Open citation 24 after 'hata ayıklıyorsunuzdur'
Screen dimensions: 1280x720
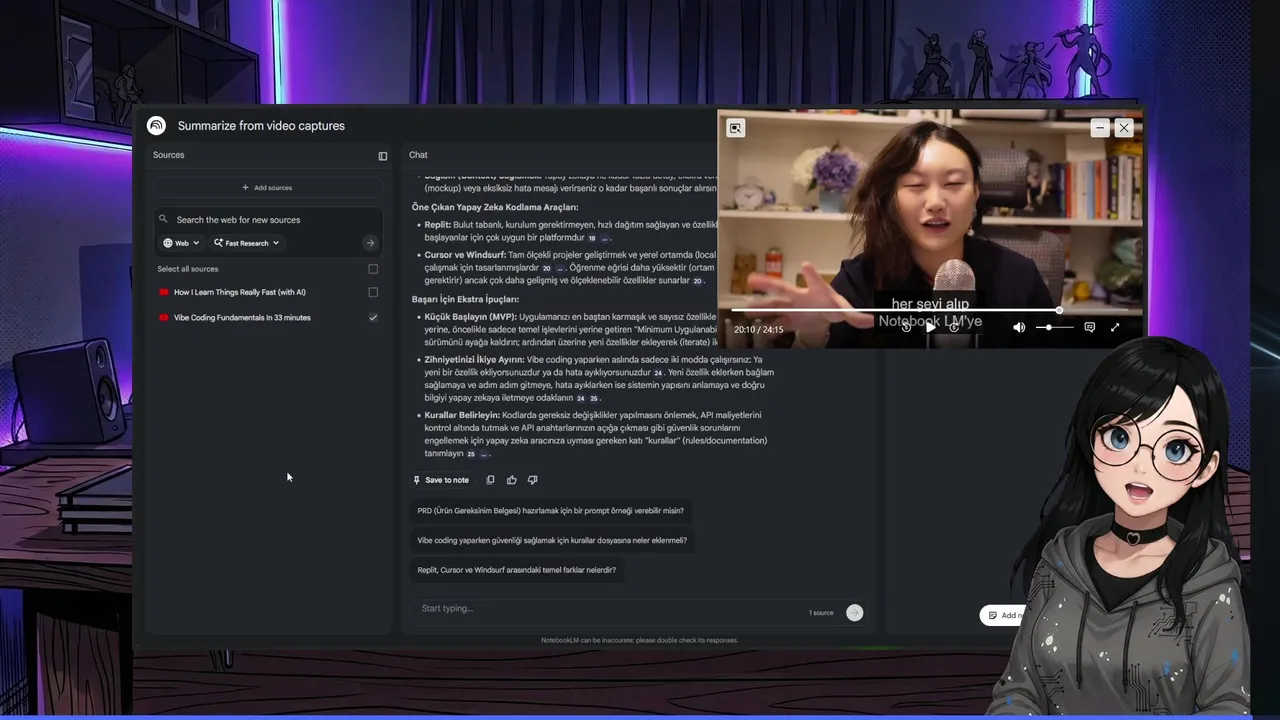pos(658,373)
